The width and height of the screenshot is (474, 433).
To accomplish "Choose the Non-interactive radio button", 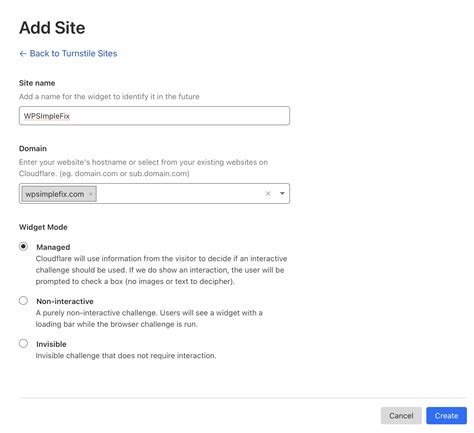I will (23, 301).
